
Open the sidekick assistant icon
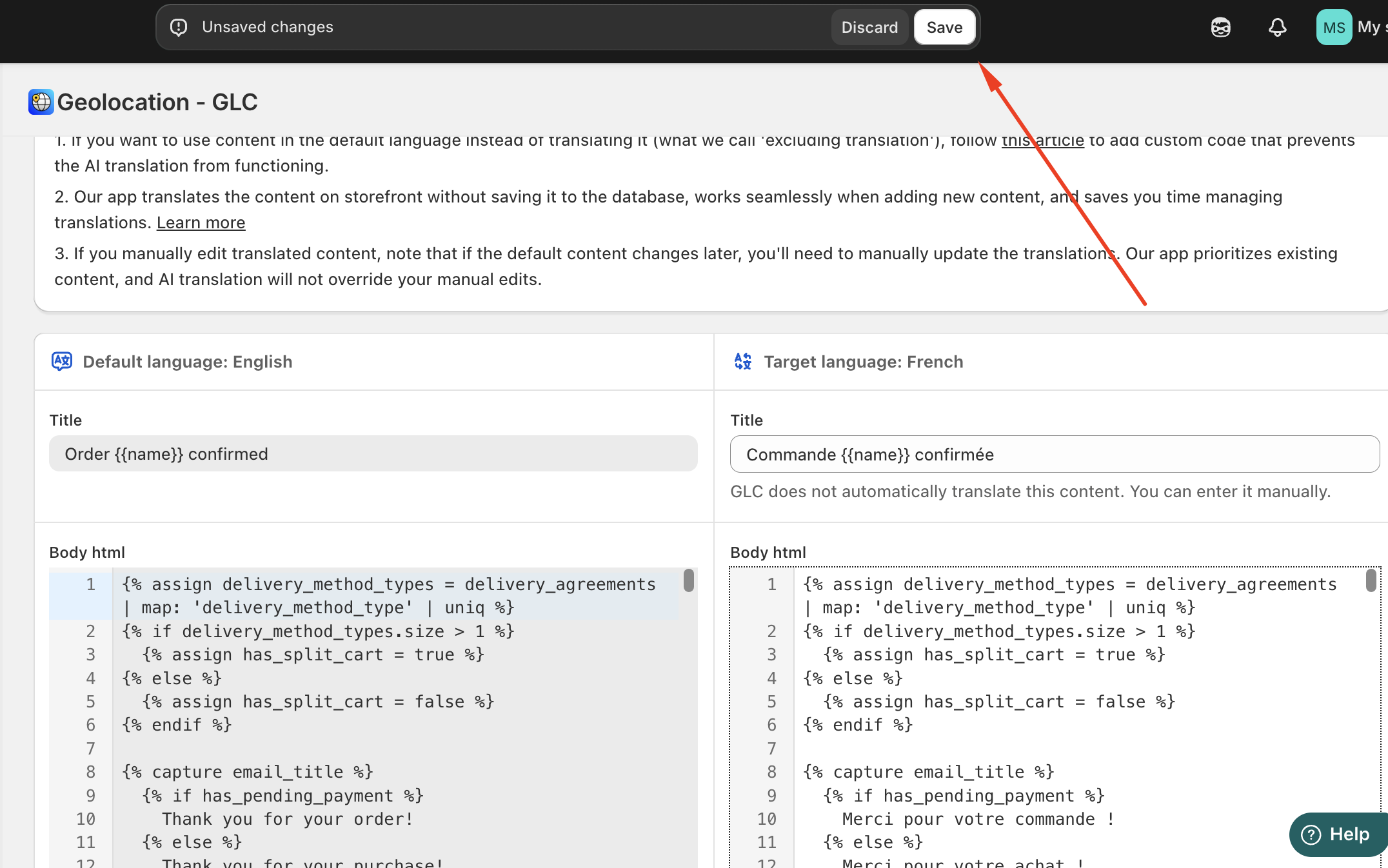coord(1220,27)
